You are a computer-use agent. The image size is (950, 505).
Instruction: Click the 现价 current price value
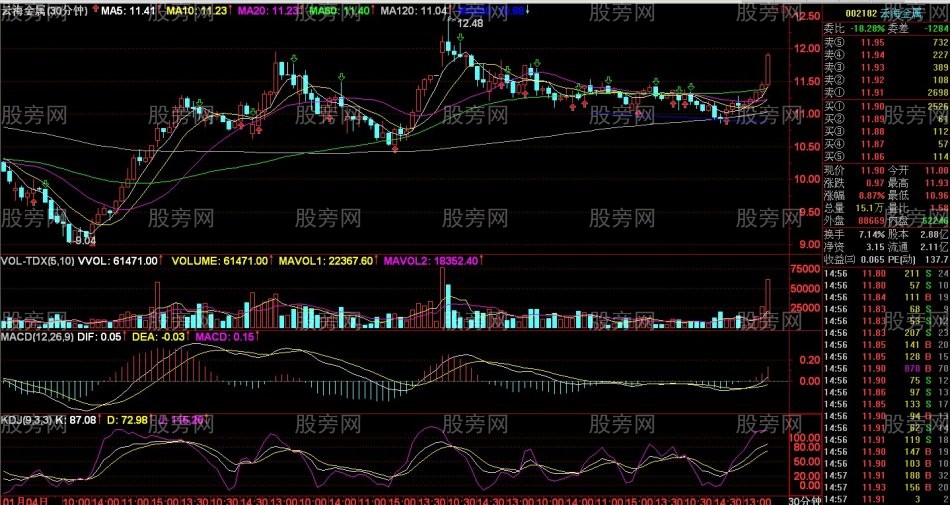(871, 171)
